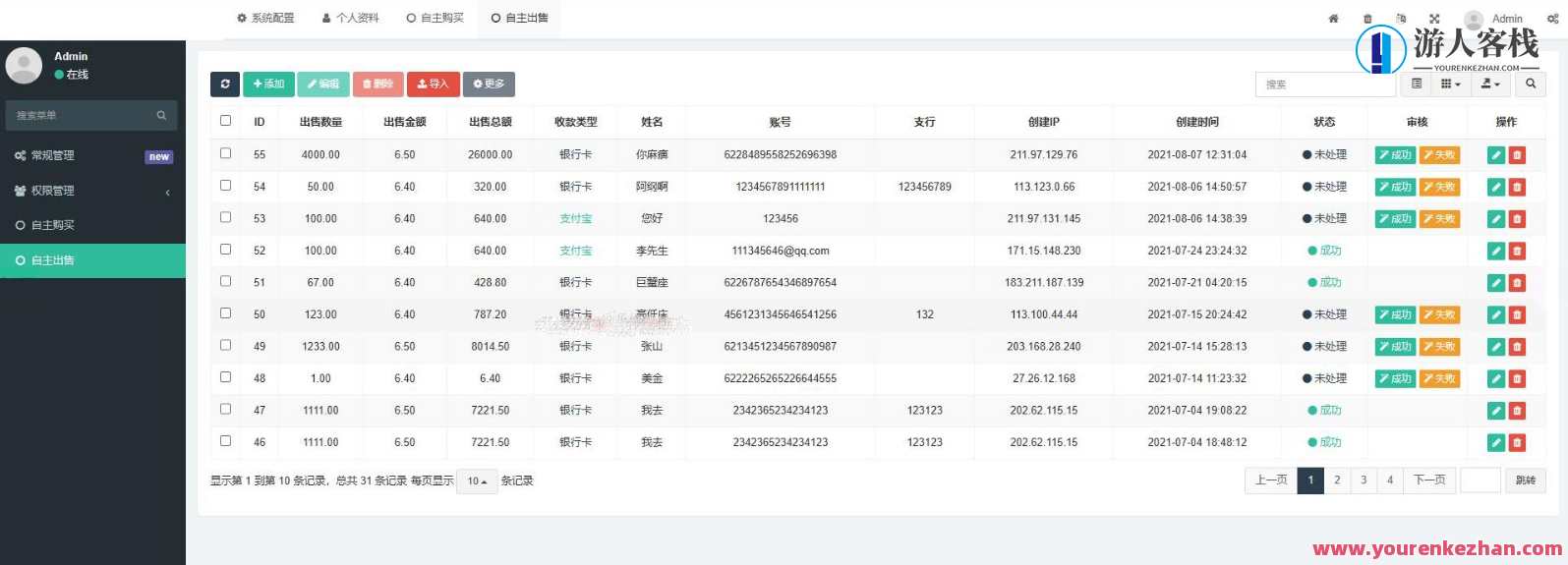The height and width of the screenshot is (565, 1568).
Task: Delete row 46 with red trash icon
Action: [1517, 442]
